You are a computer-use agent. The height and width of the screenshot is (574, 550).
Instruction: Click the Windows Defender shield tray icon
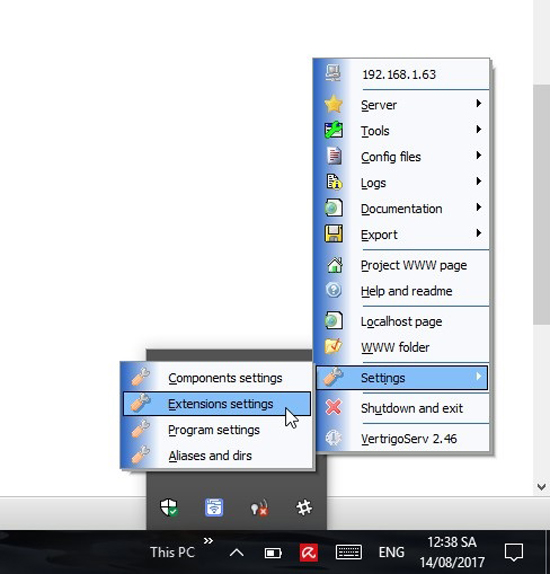tap(169, 508)
